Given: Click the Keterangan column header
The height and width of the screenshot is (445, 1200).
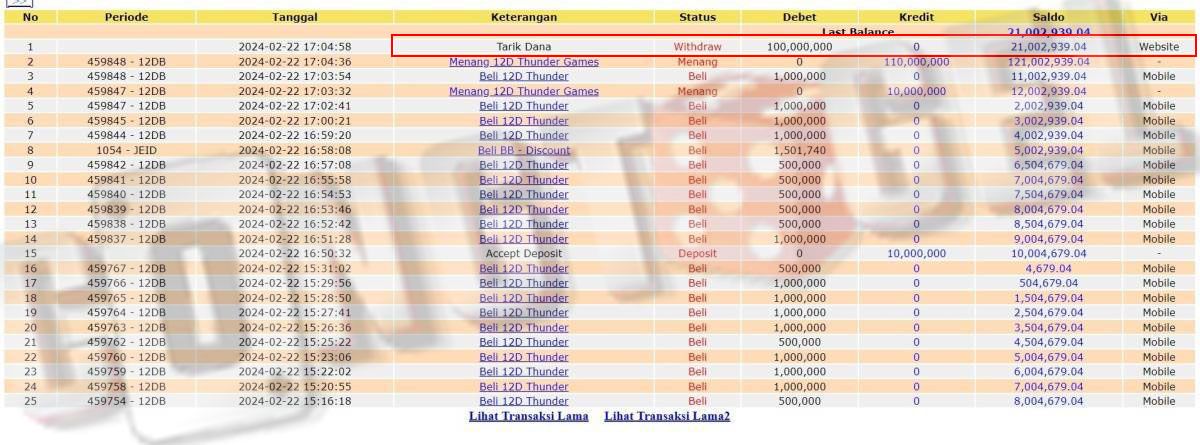Looking at the screenshot, I should 524,17.
